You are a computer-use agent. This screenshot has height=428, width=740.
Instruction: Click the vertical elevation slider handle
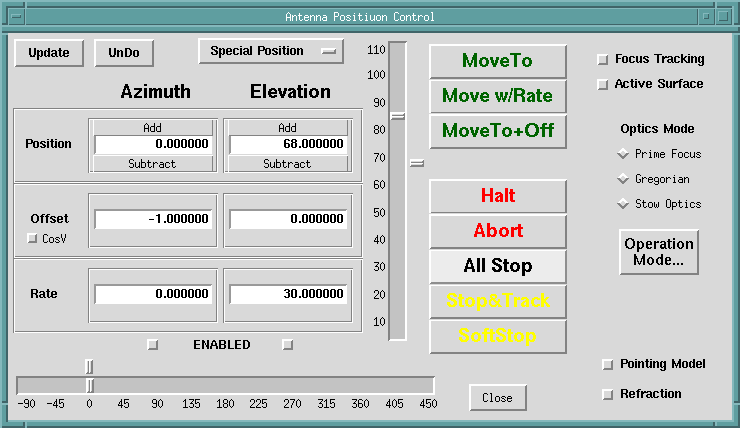click(x=397, y=116)
